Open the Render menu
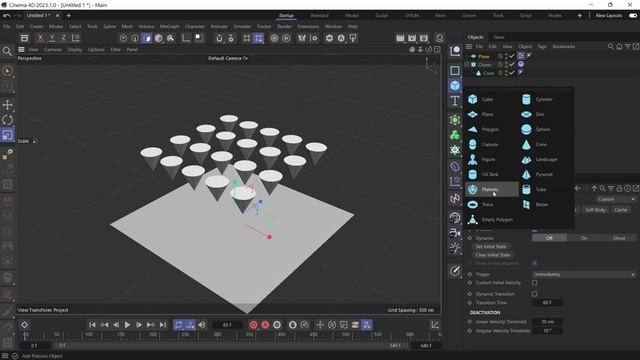 click(284, 27)
